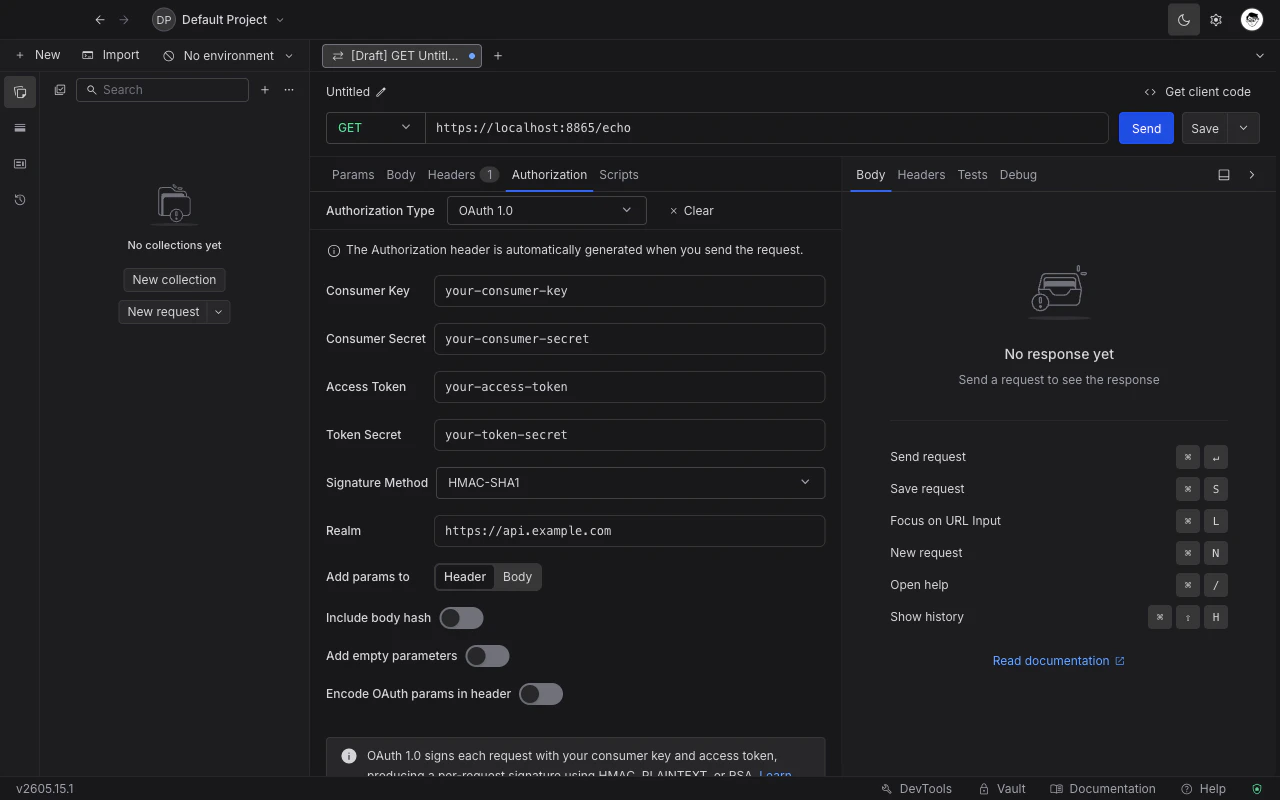Open the Scripts tab
This screenshot has width=1280, height=800.
pos(619,175)
